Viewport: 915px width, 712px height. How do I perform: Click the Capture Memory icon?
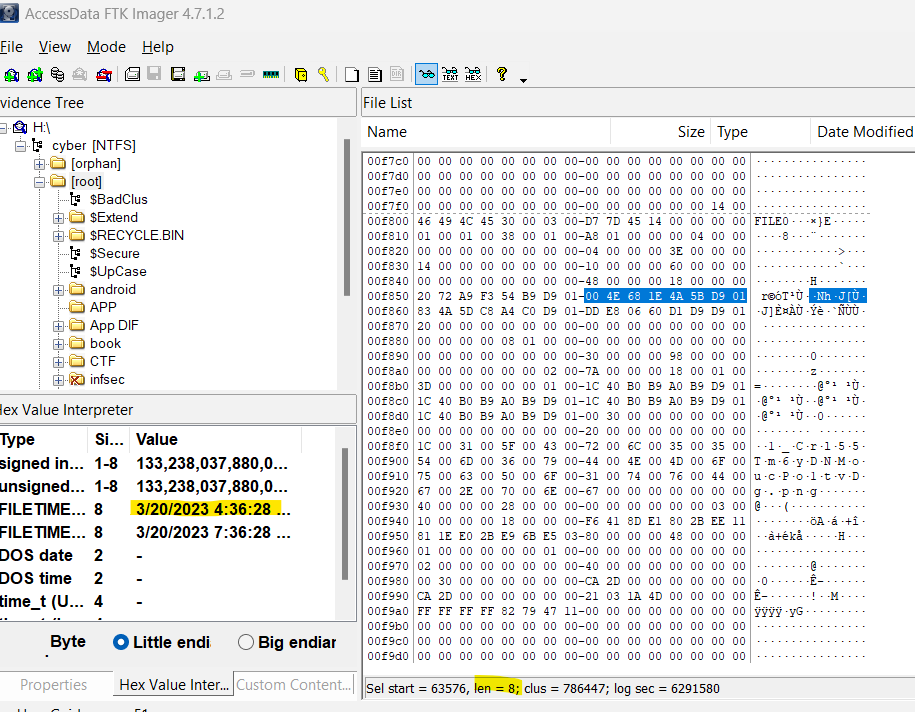pos(271,75)
